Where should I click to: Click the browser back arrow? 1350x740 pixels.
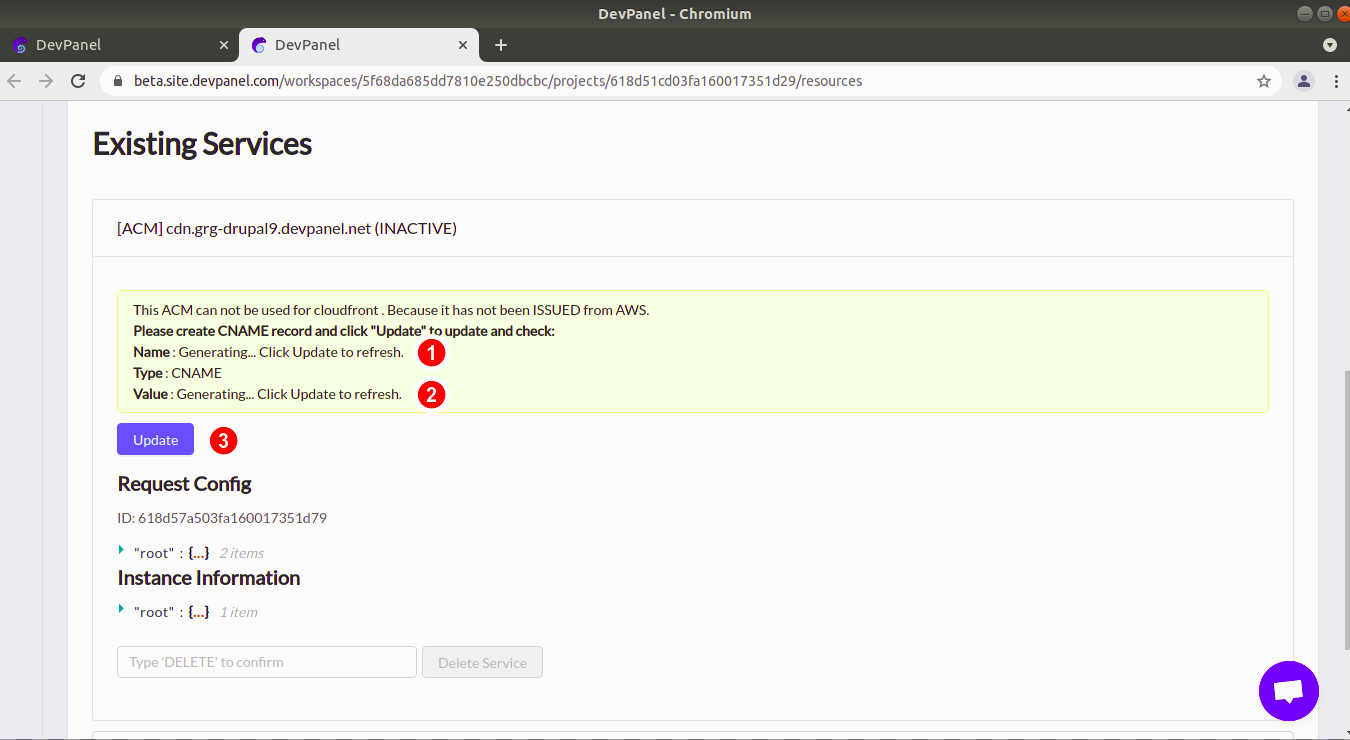click(x=14, y=81)
